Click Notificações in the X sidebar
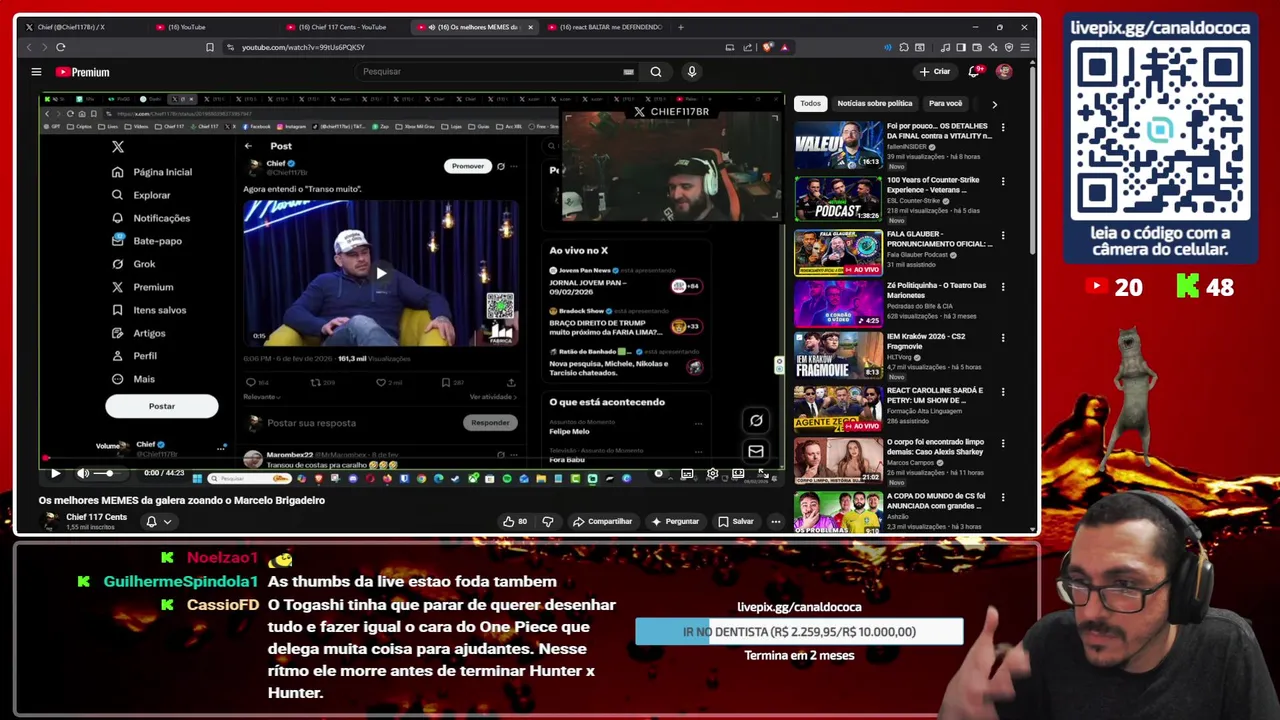The width and height of the screenshot is (1280, 720). pos(161,218)
